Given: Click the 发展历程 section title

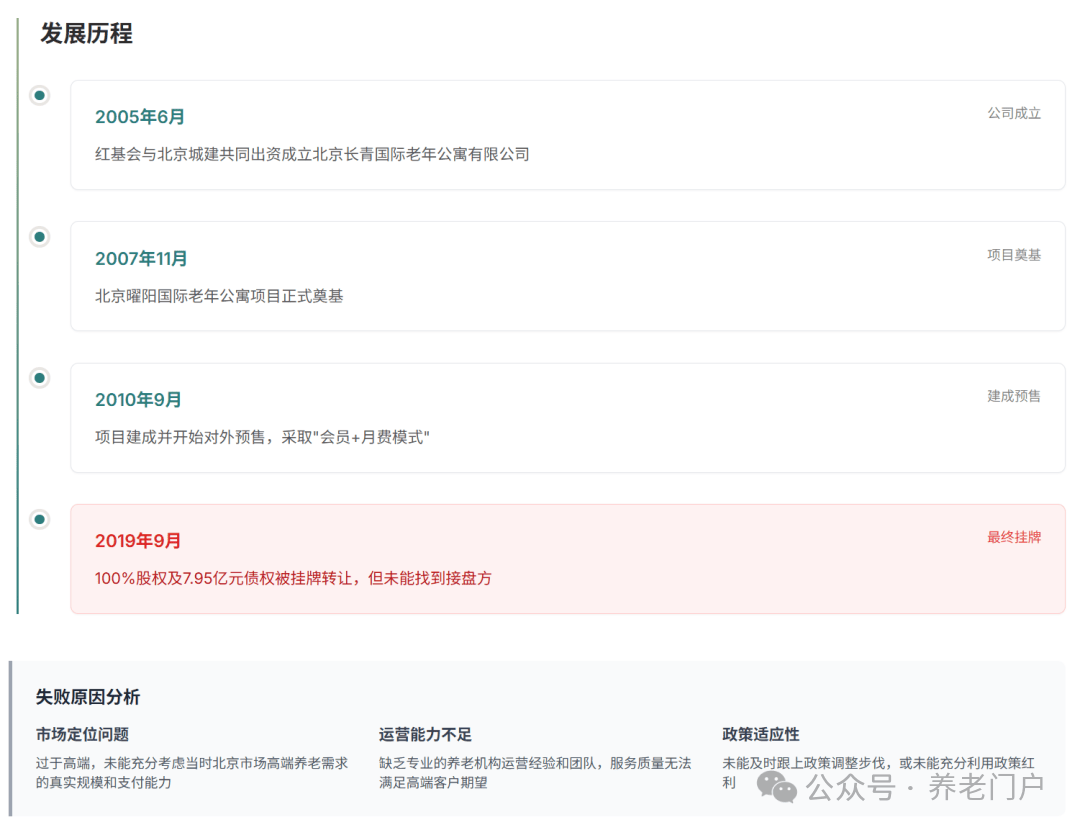Looking at the screenshot, I should tap(86, 34).
